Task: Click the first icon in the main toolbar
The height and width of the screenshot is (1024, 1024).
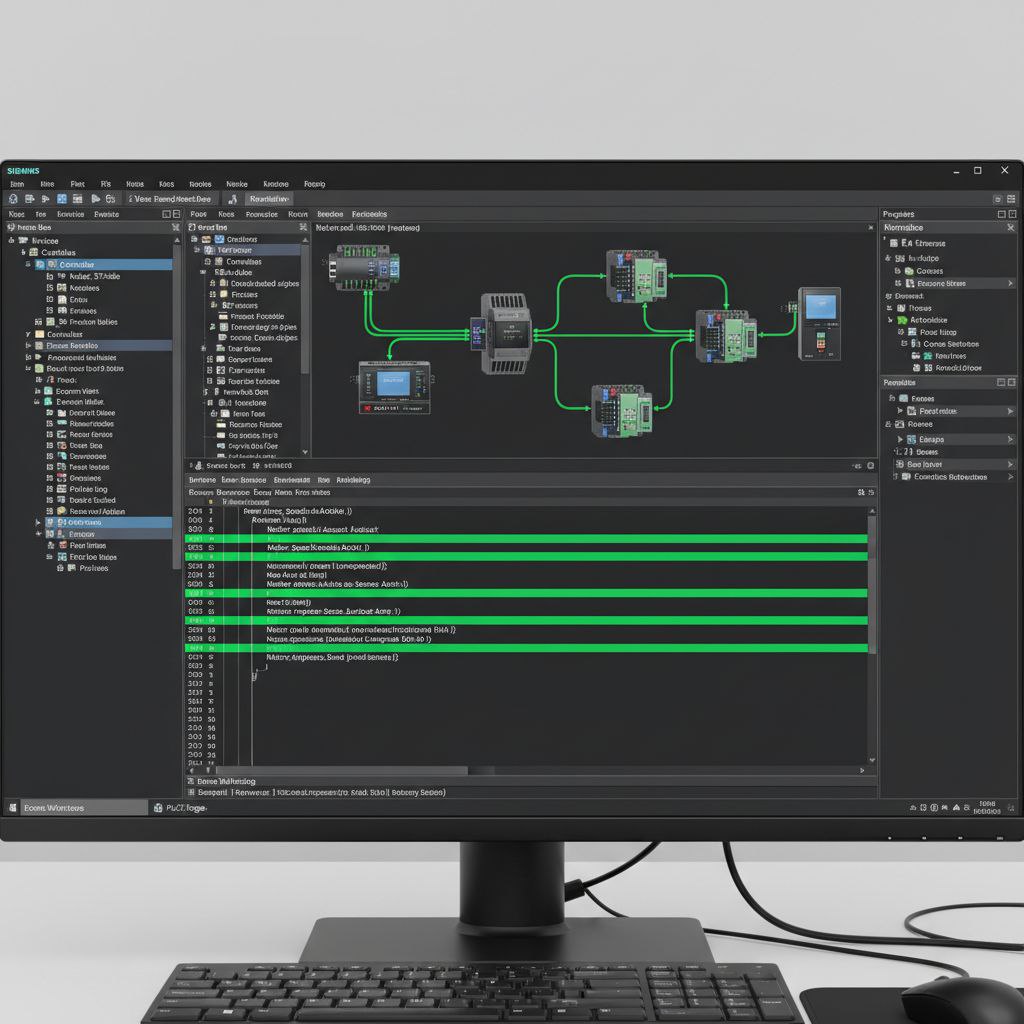Action: pyautogui.click(x=14, y=199)
